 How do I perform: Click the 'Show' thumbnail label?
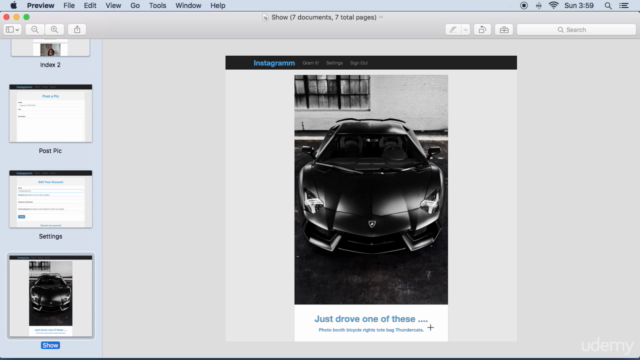(50, 345)
